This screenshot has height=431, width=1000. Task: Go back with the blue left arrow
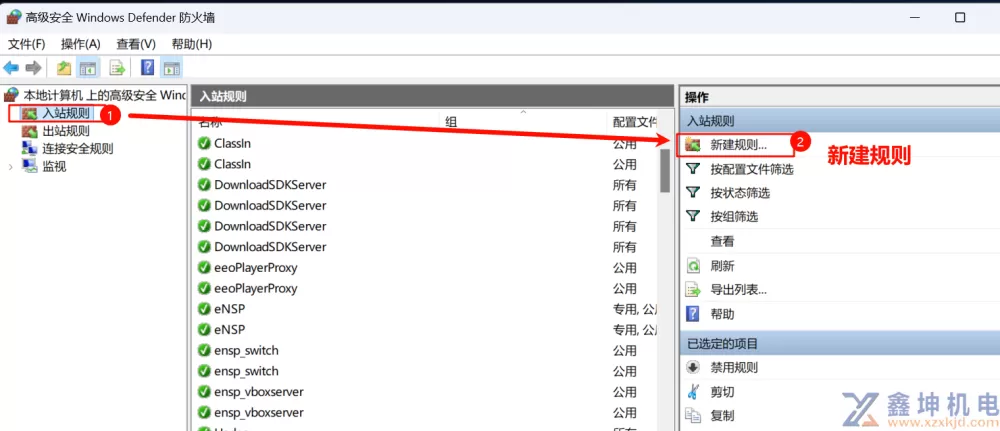11,67
